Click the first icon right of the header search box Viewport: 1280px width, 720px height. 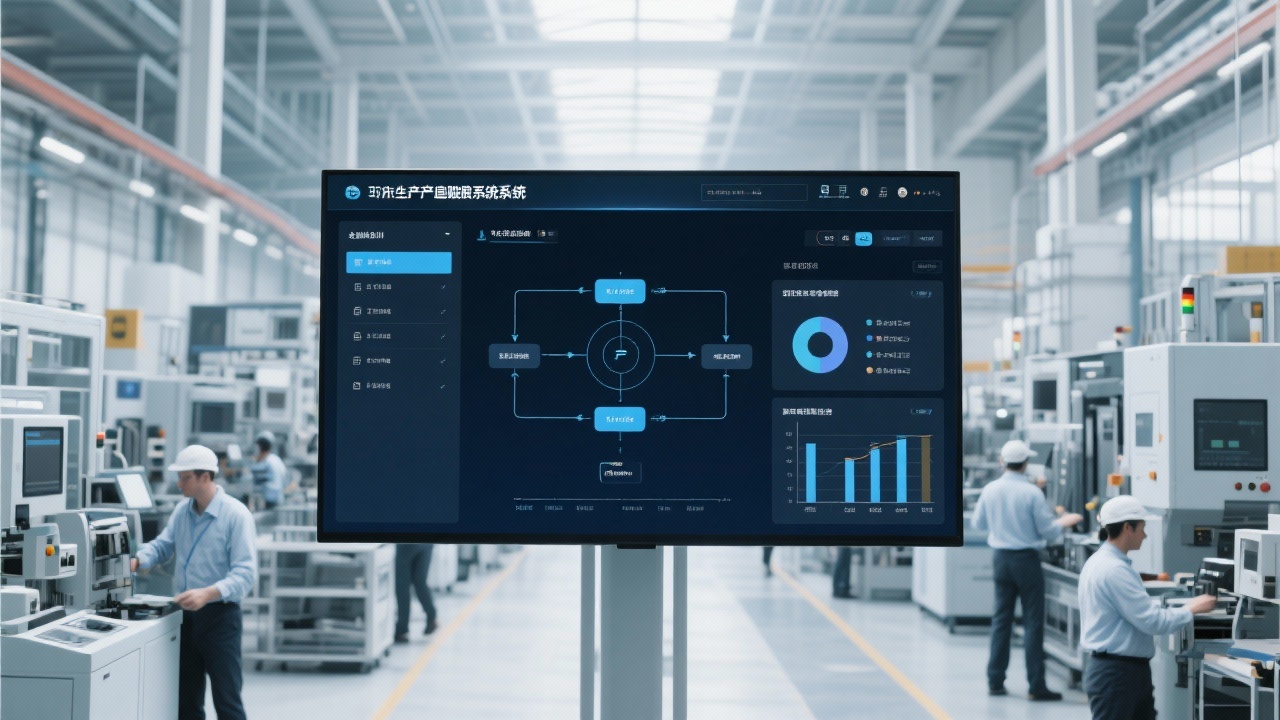coord(825,191)
